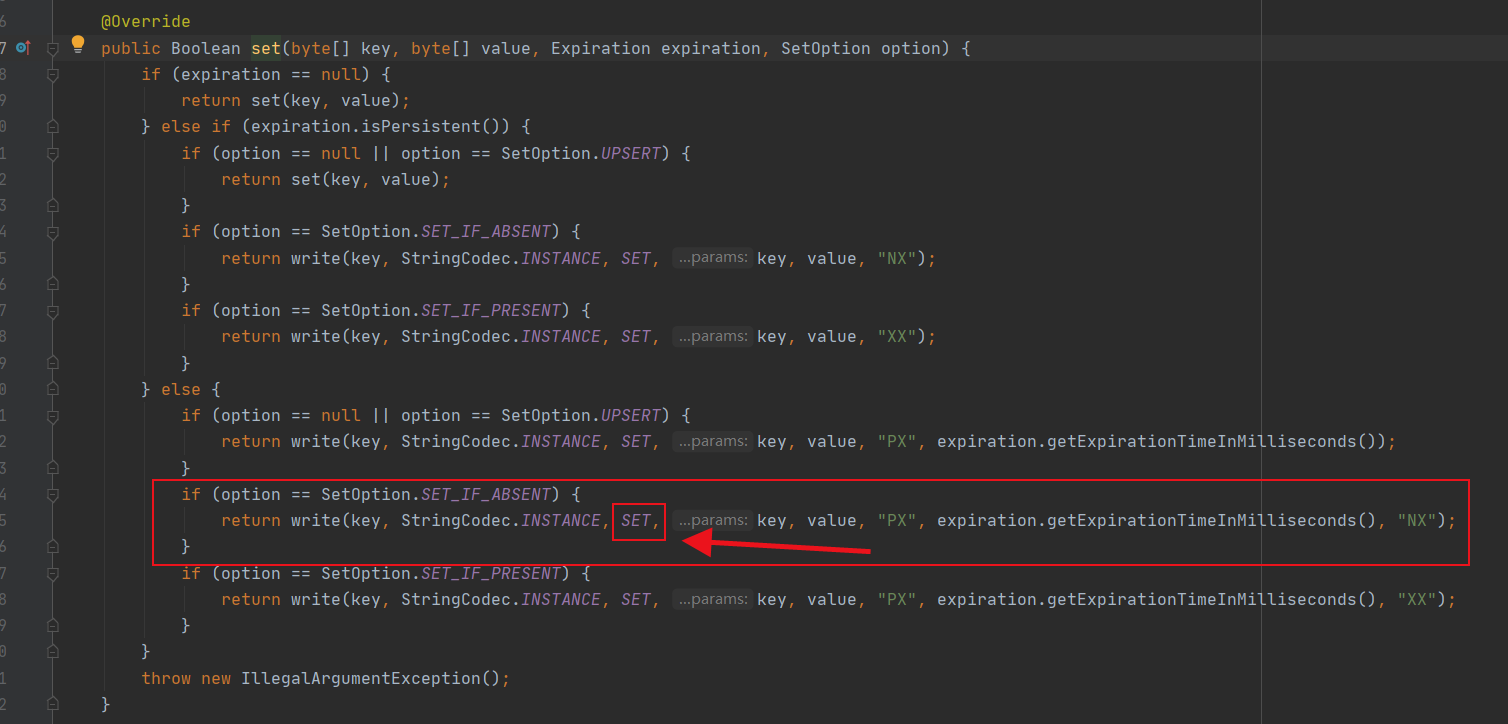This screenshot has height=724, width=1508.
Task: Click the overrides-method gutter icon on line 7
Action: 24,47
